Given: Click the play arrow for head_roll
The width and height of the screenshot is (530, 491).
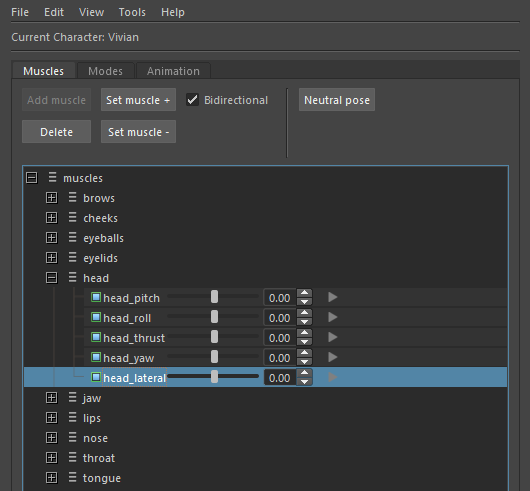Looking at the screenshot, I should point(333,317).
